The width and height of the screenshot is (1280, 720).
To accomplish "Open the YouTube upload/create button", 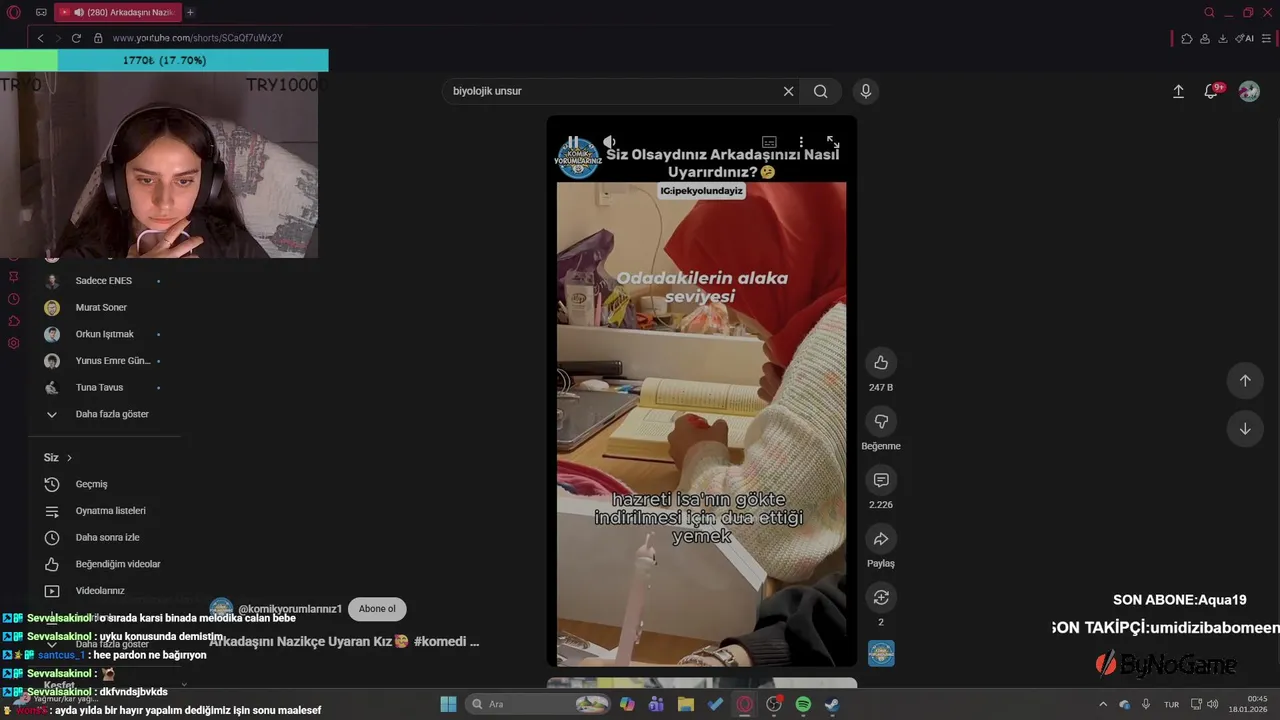I will click(x=1178, y=91).
